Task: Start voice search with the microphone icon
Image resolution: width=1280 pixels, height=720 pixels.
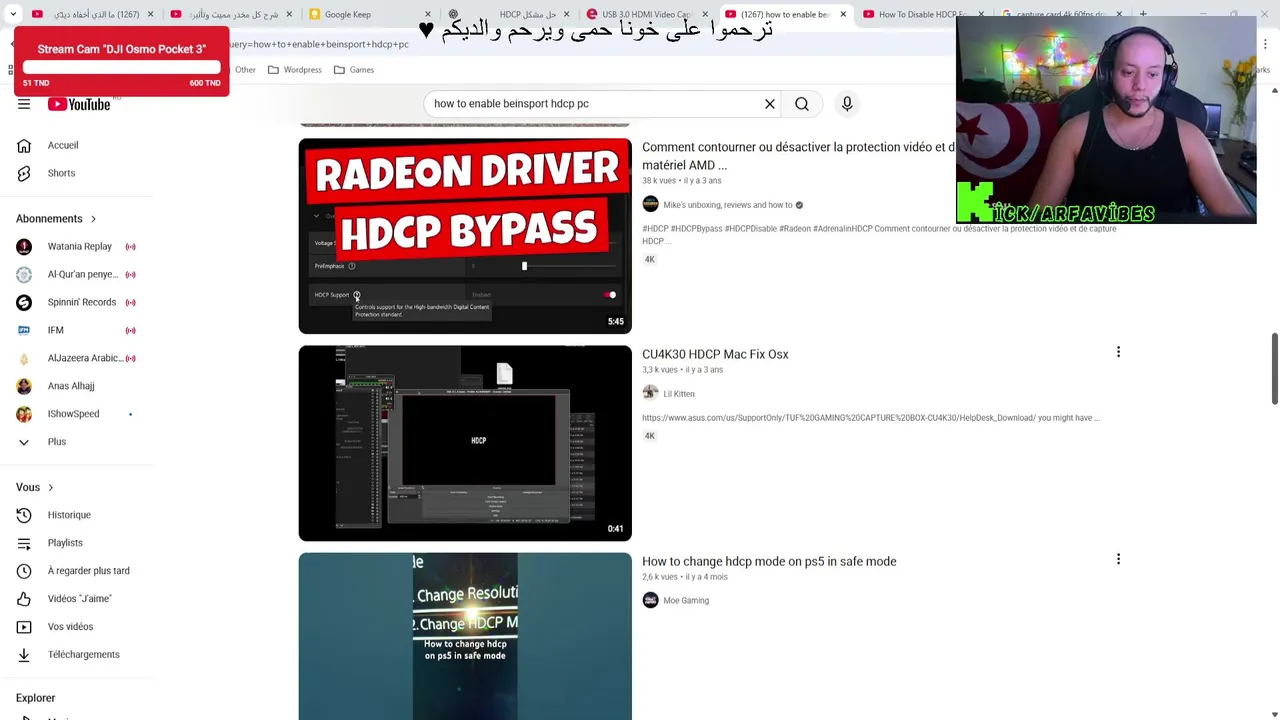Action: [847, 104]
